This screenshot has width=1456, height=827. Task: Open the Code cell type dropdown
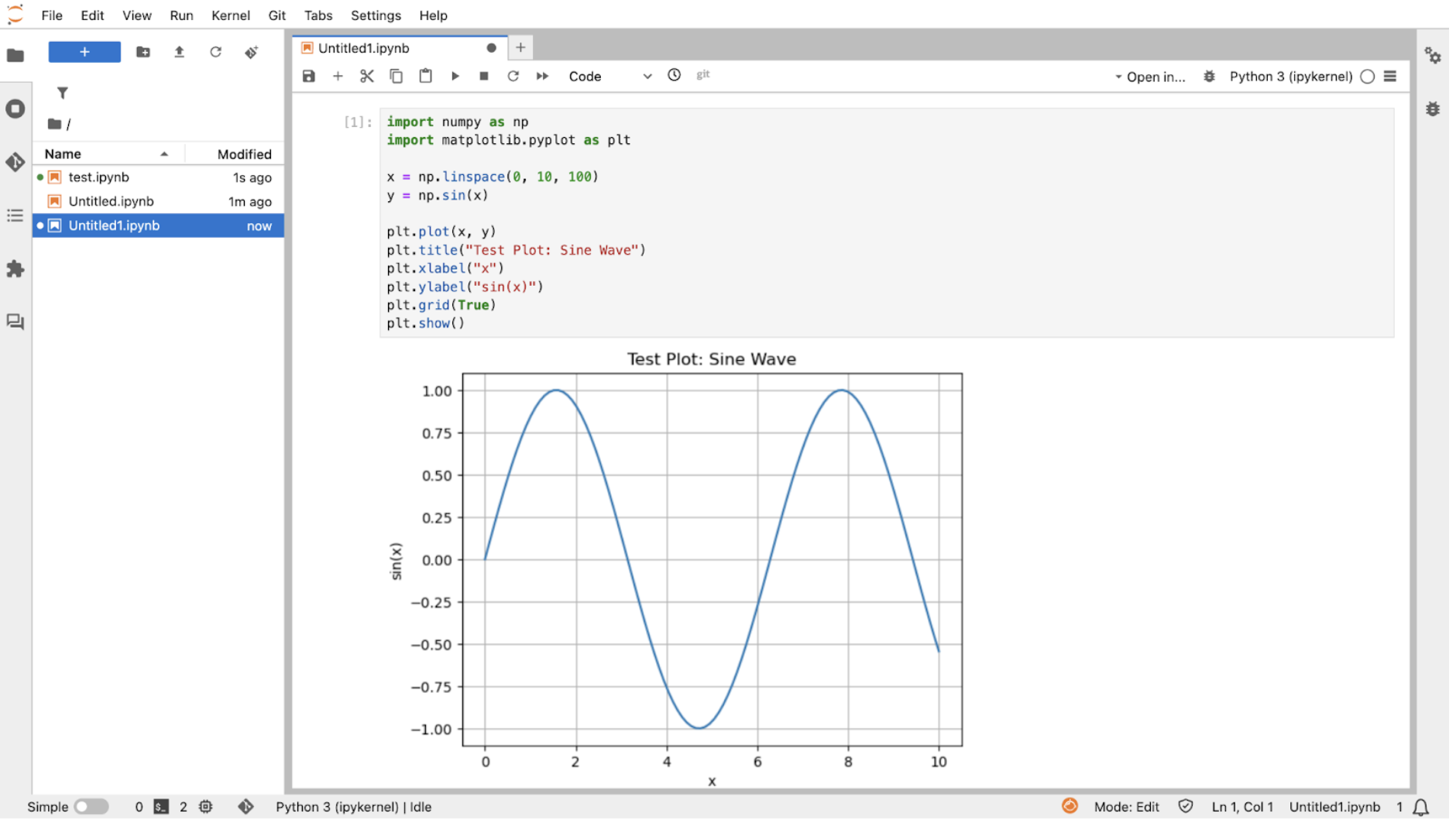(610, 76)
